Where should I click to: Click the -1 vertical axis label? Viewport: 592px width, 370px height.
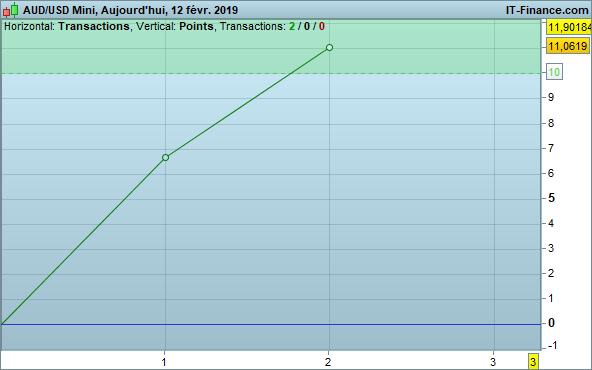click(x=552, y=345)
